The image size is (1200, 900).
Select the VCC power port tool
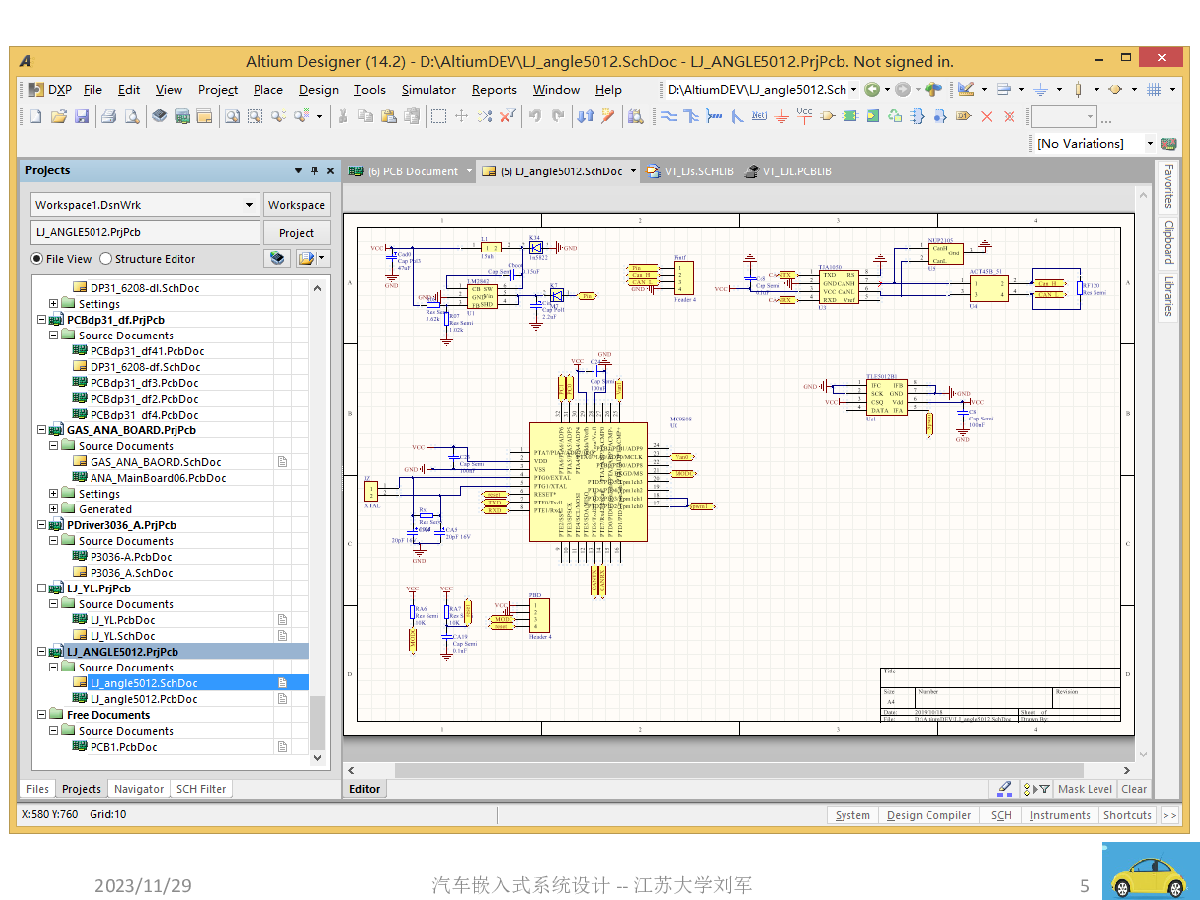click(805, 116)
